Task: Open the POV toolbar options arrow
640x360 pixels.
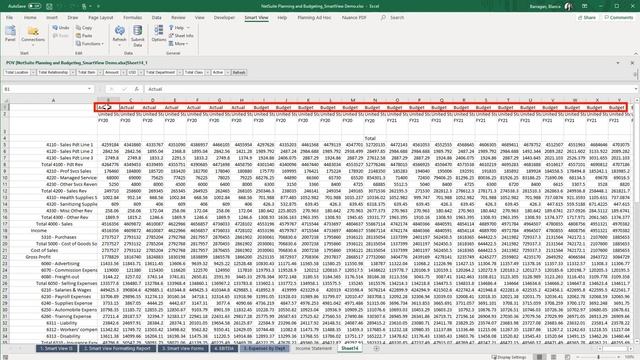Action: point(618,63)
